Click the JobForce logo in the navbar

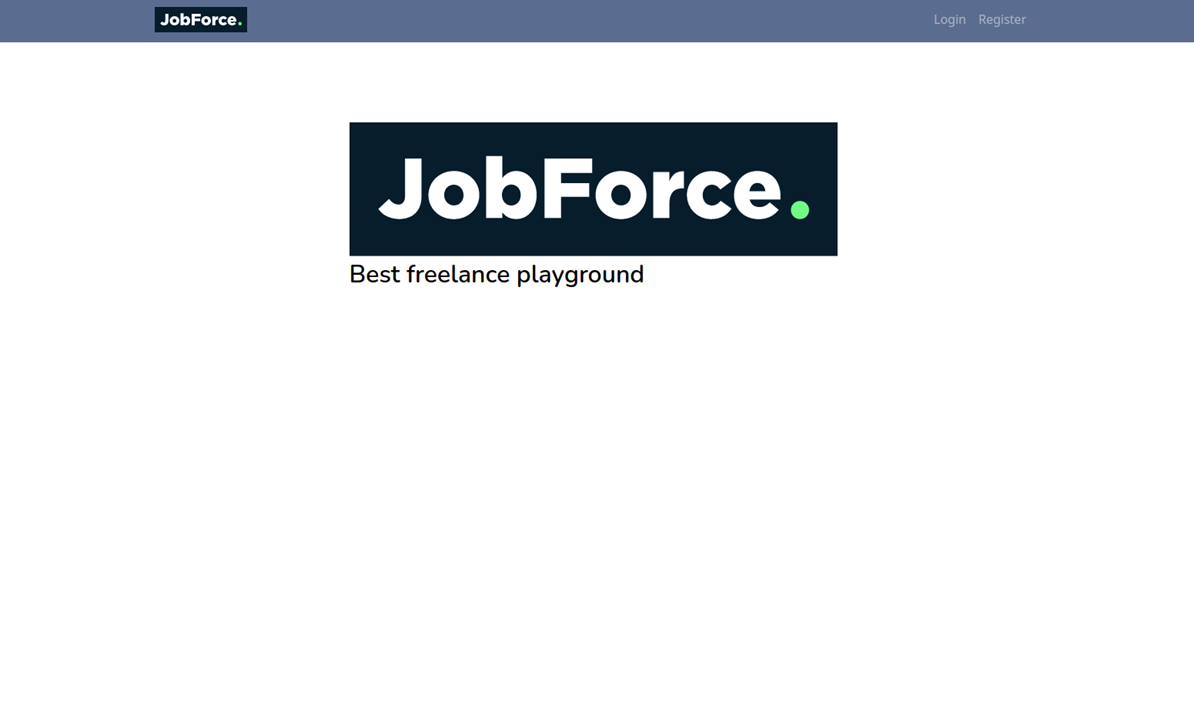click(200, 20)
